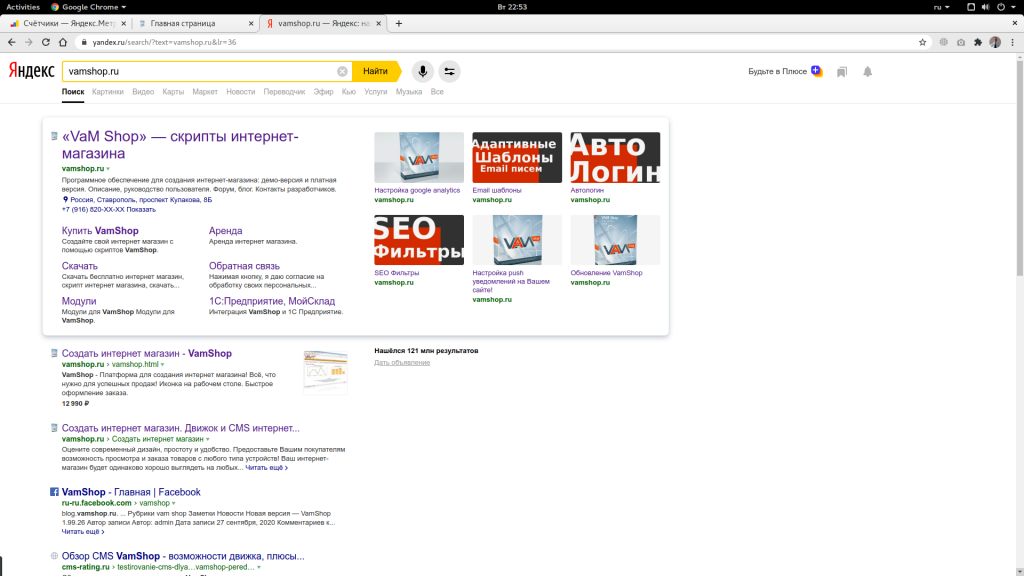Expand Читать ещё under Facebook result

(x=83, y=532)
